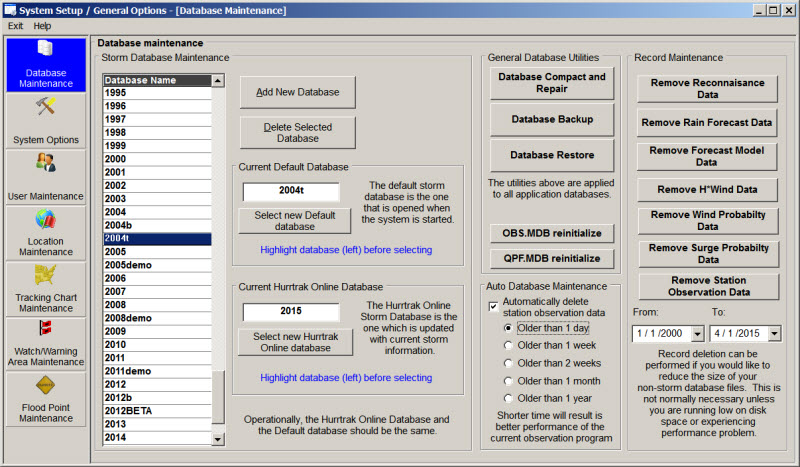Click Delete Selected Database button
Screen dimensions: 800x467
(x=298, y=133)
